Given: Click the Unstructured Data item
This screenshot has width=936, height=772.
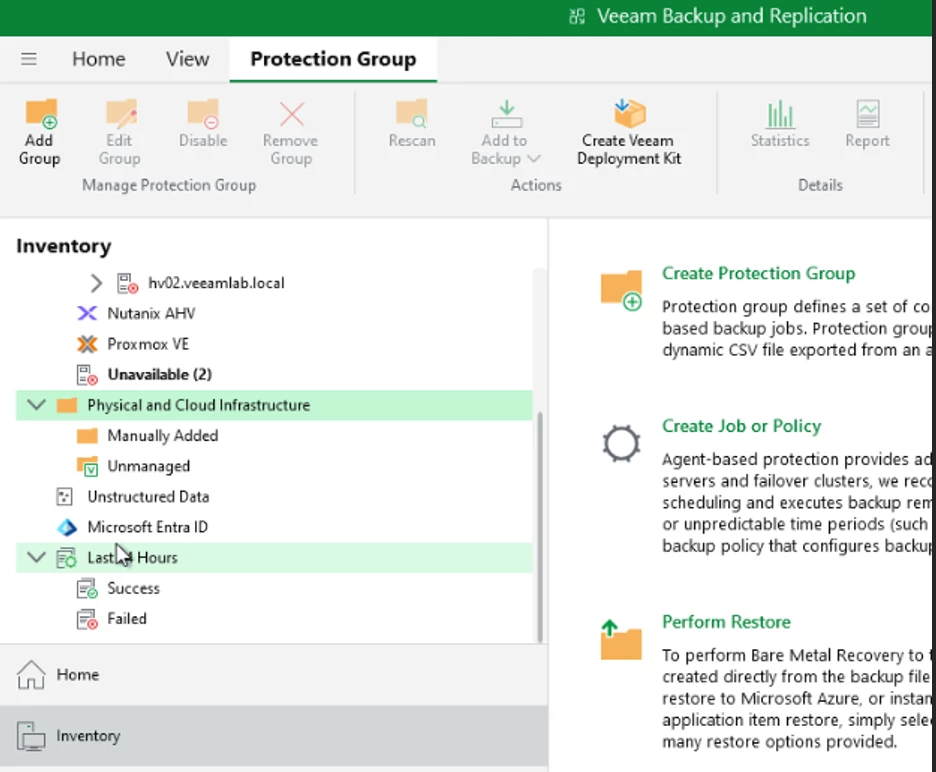Looking at the screenshot, I should coord(147,496).
